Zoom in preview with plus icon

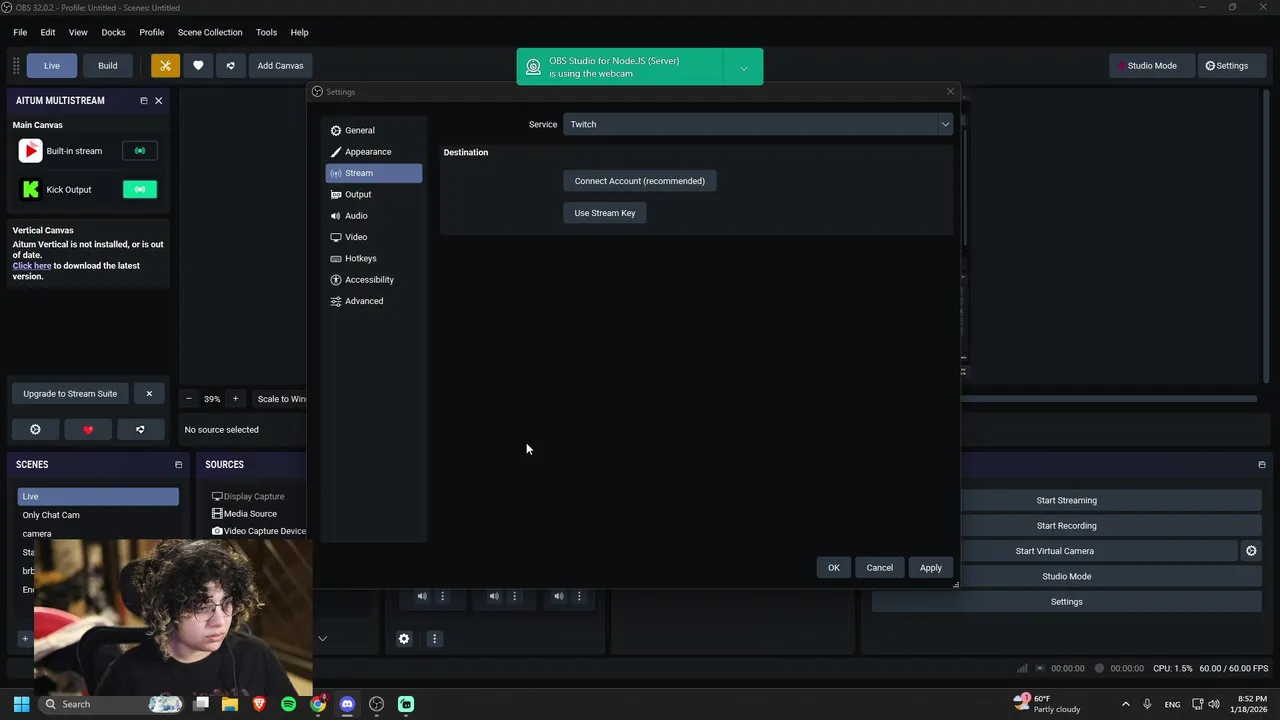235,399
